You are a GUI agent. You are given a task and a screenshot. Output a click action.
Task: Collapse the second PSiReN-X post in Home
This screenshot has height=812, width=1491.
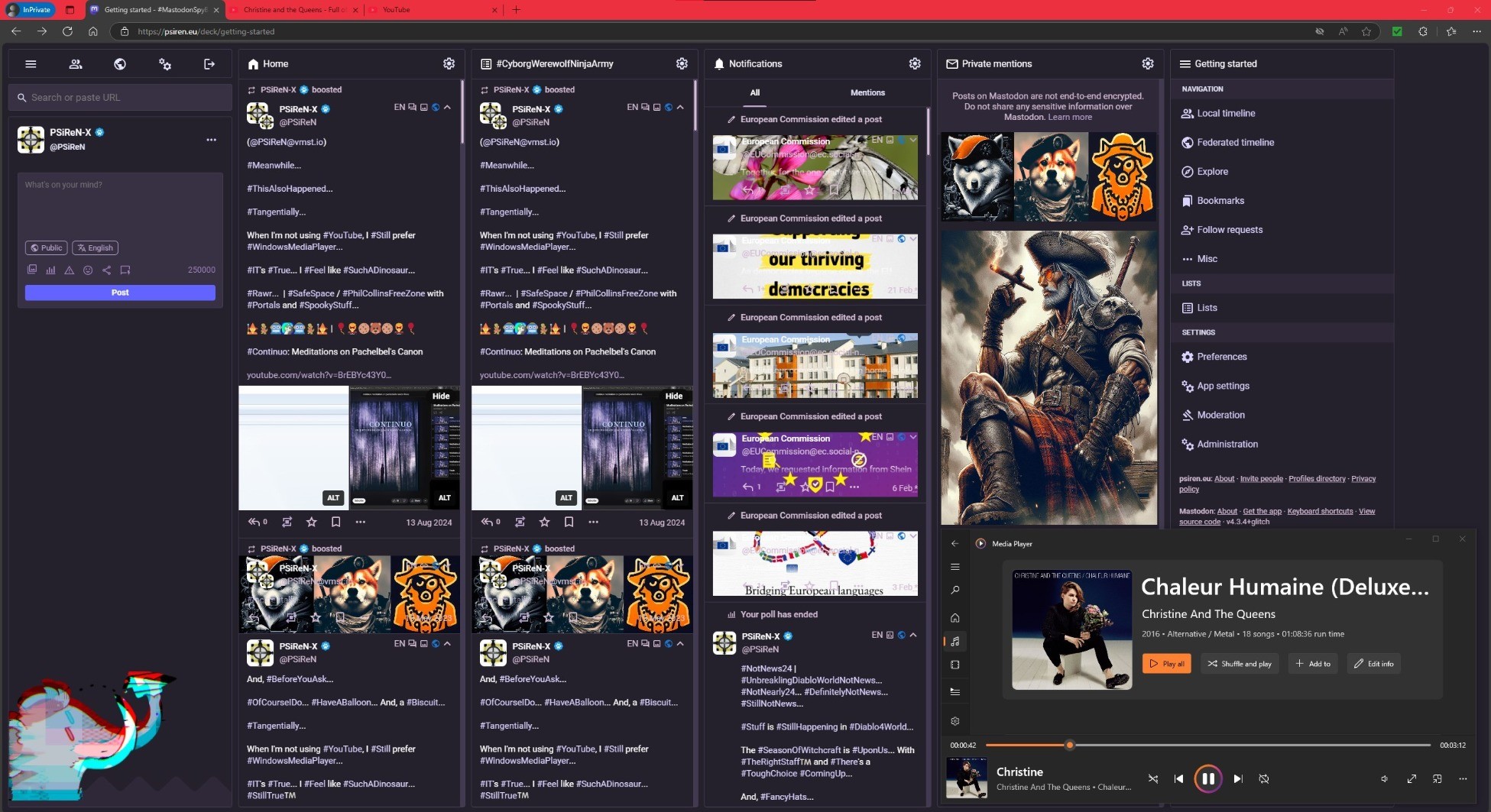448,643
